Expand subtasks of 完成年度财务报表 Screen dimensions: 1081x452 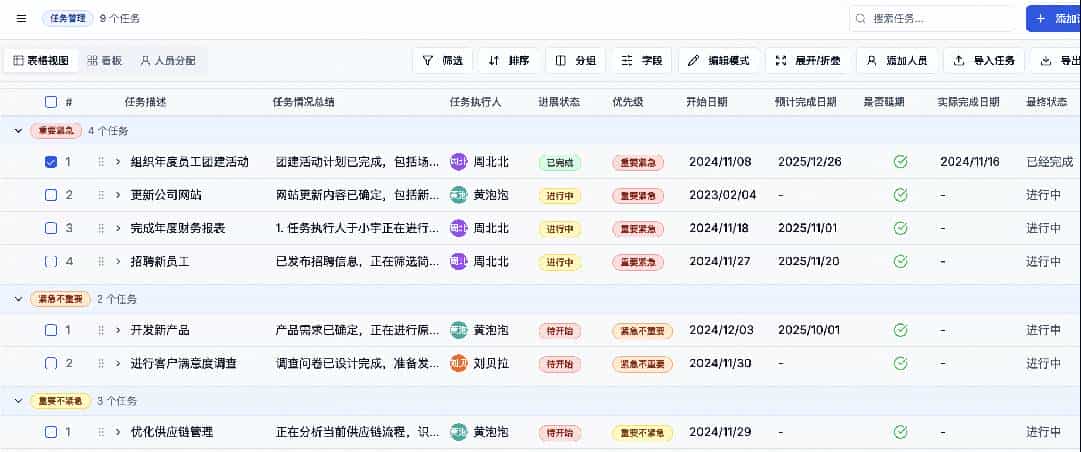pos(118,228)
